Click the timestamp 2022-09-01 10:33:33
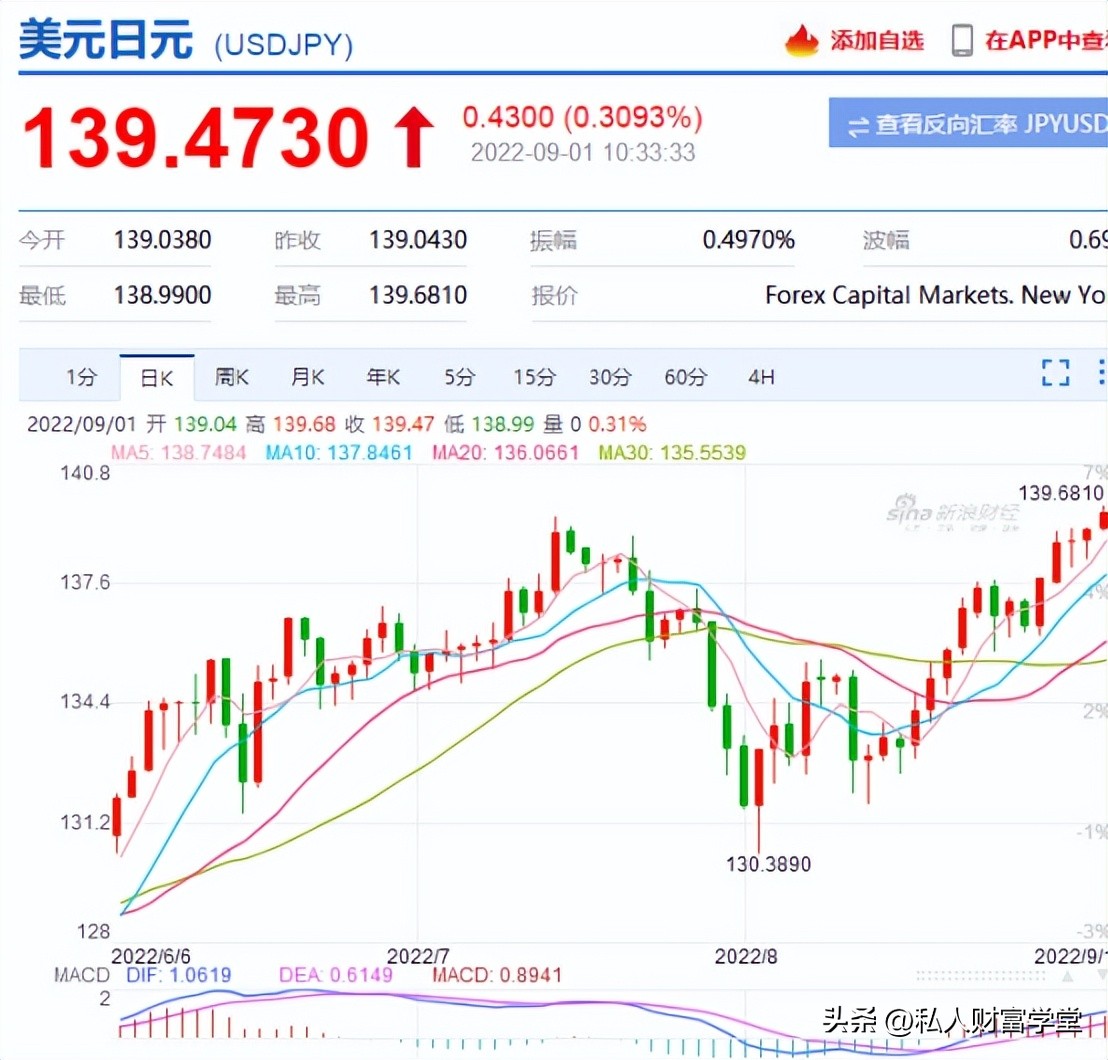The width and height of the screenshot is (1108, 1060). [583, 153]
